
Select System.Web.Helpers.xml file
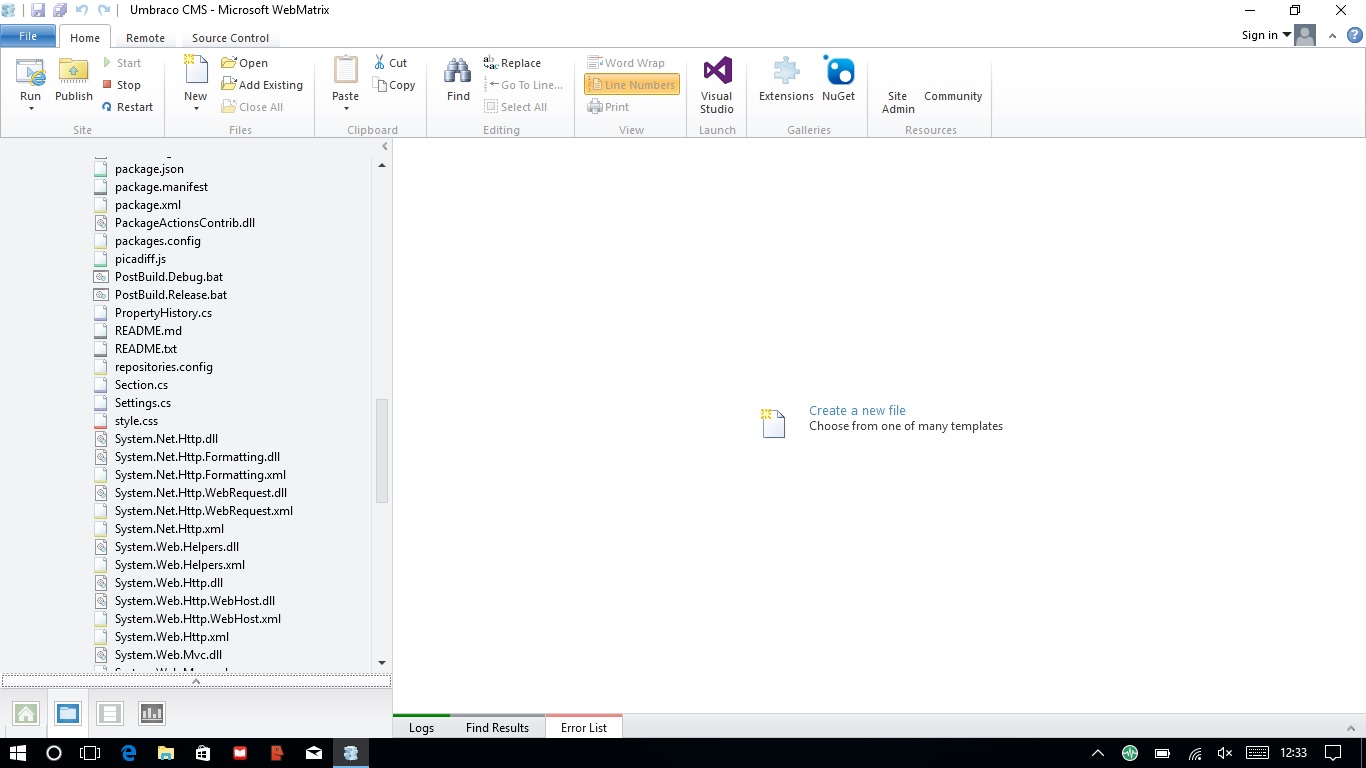coord(179,565)
